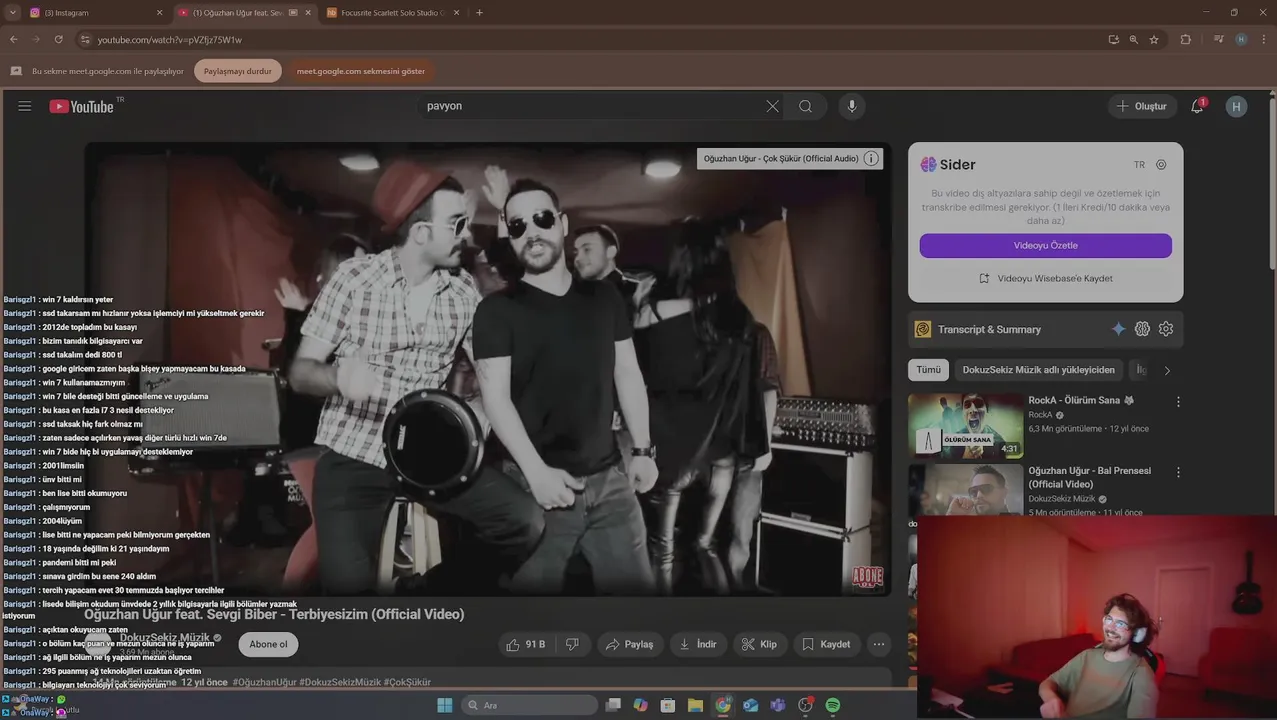Click the 'Paylaş' share button
Viewport: 1277px width, 720px height.
tap(629, 645)
